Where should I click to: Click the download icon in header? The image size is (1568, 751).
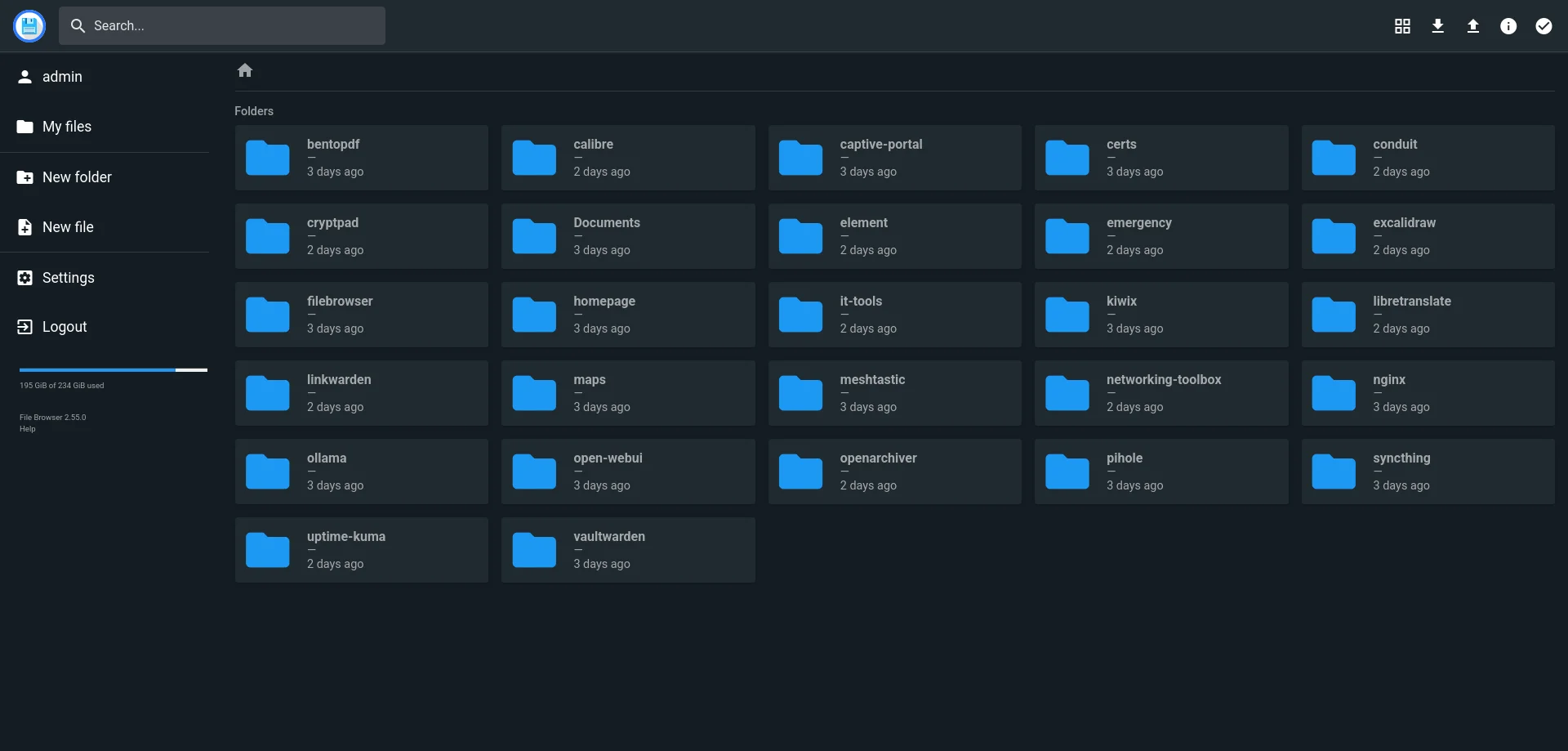click(1438, 26)
